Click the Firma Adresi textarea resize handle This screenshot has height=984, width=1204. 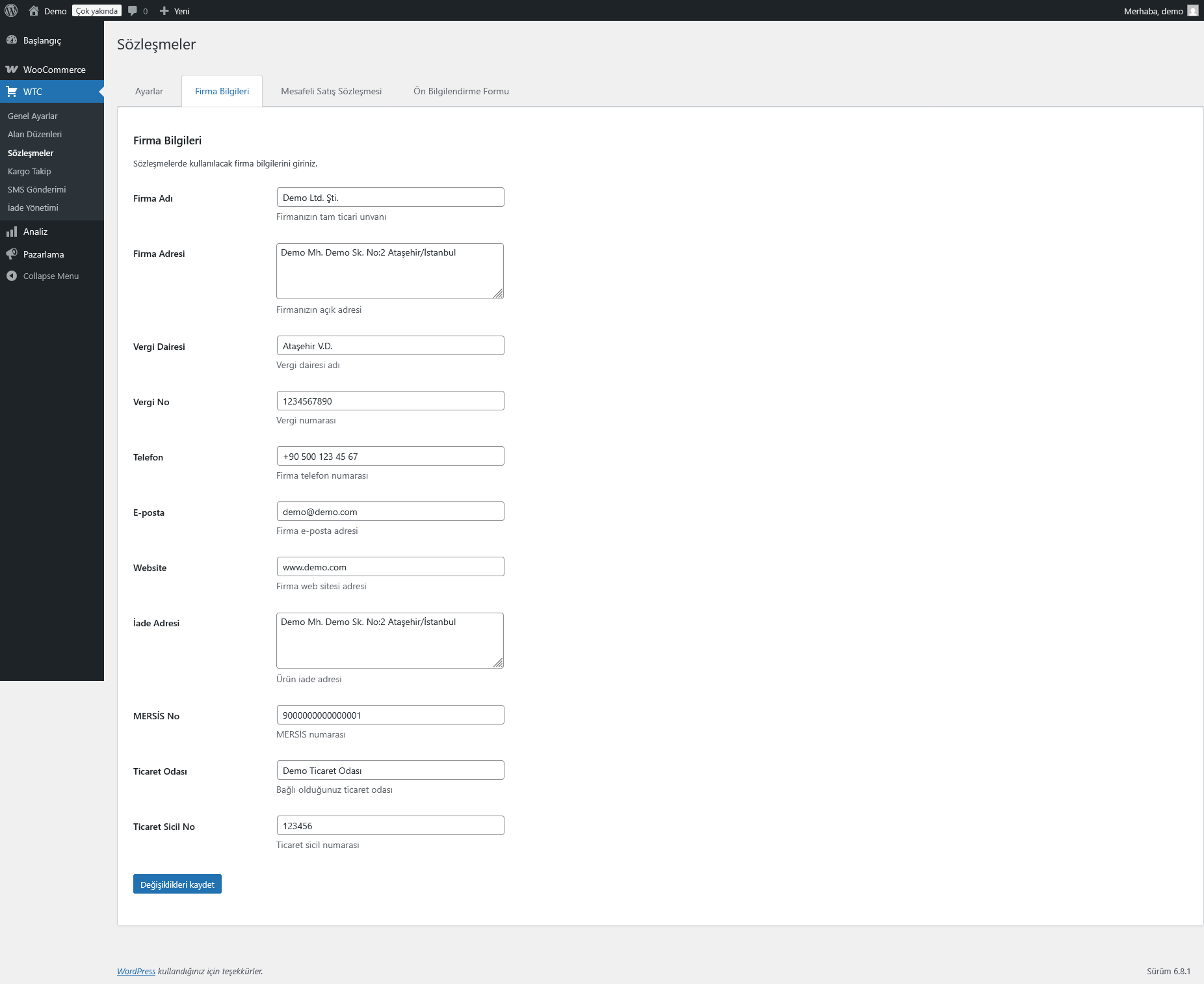(x=498, y=293)
